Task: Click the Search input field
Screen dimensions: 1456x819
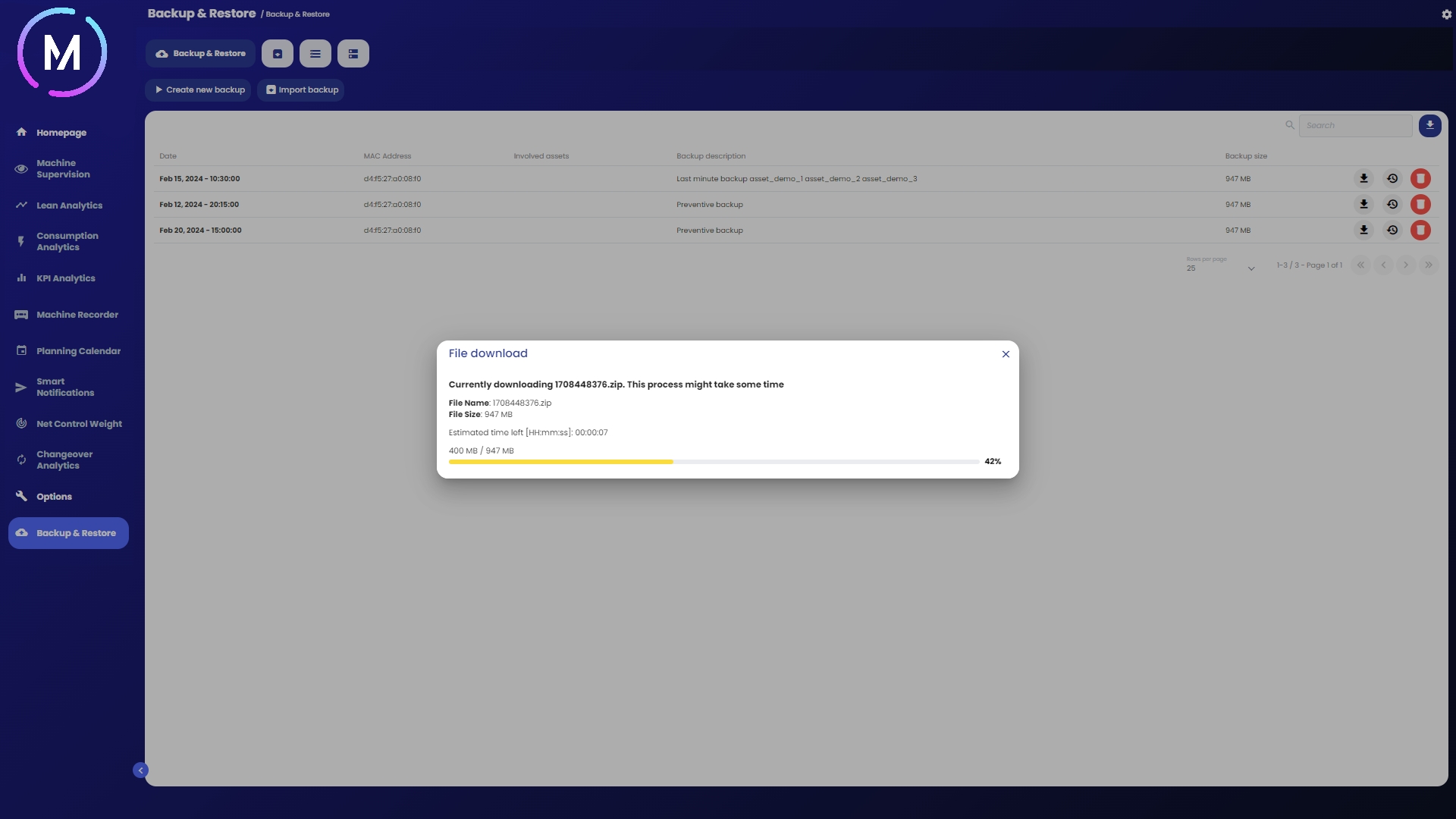Action: point(1354,126)
